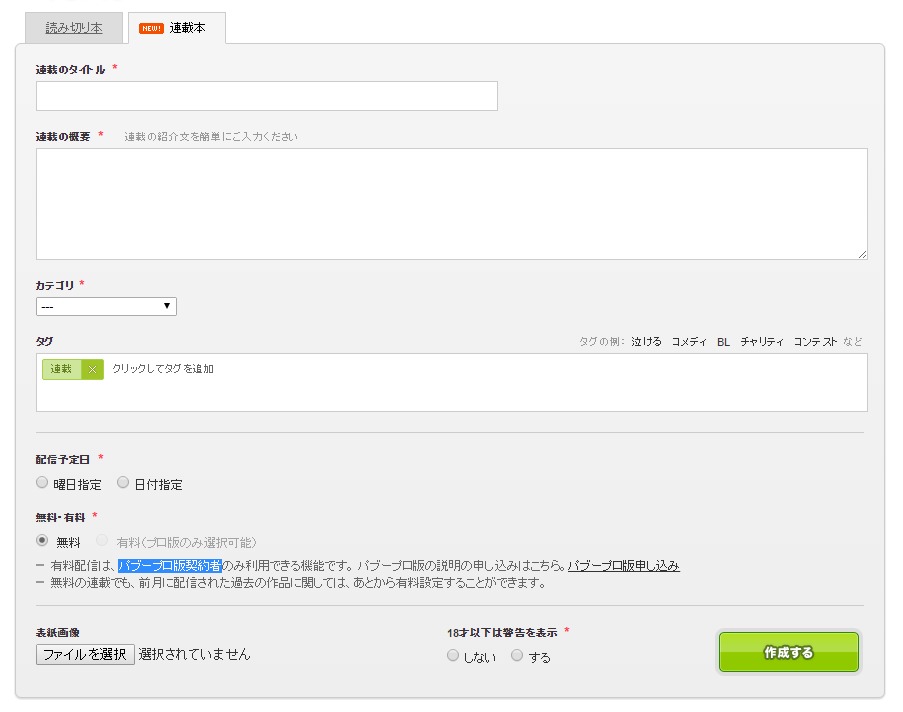Screen dimensions: 903x712
Task: Click the hint 連載の紹介文を簡単にご入力ください
Action: [x=211, y=137]
